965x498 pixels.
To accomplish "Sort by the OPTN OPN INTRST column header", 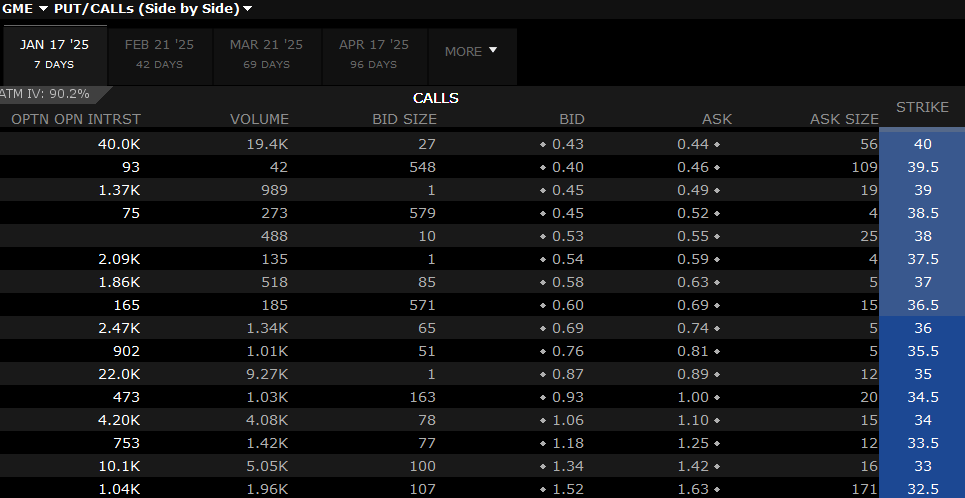I will 76,119.
